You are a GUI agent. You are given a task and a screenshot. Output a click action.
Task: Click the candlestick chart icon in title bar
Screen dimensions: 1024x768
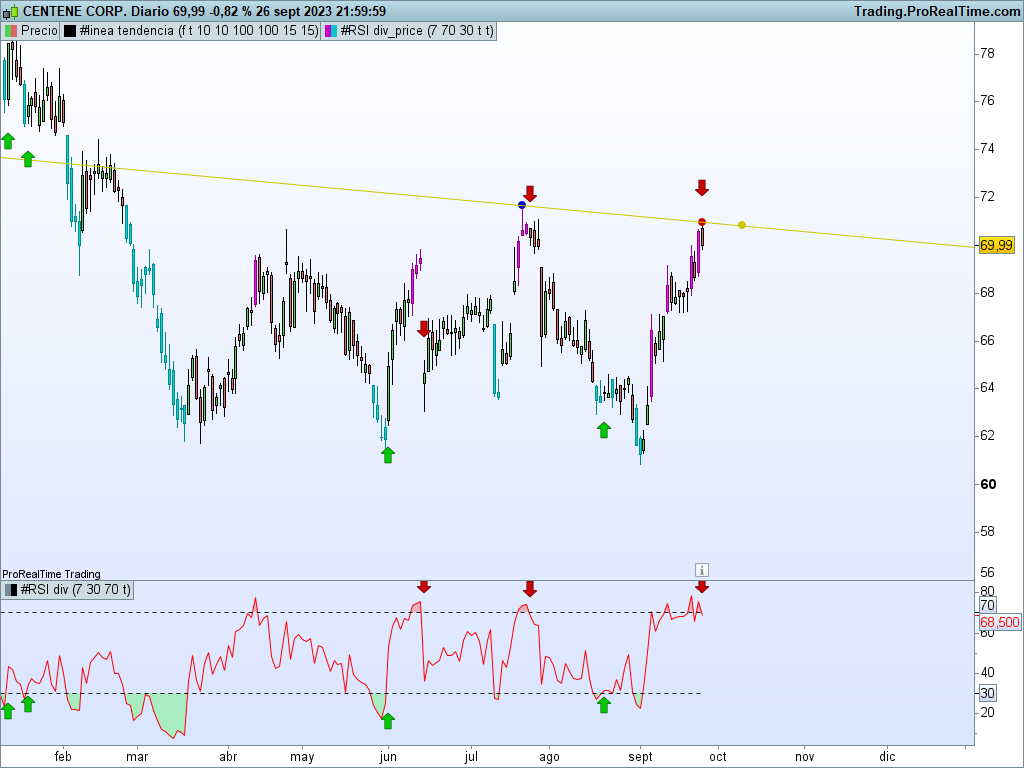pos(10,11)
